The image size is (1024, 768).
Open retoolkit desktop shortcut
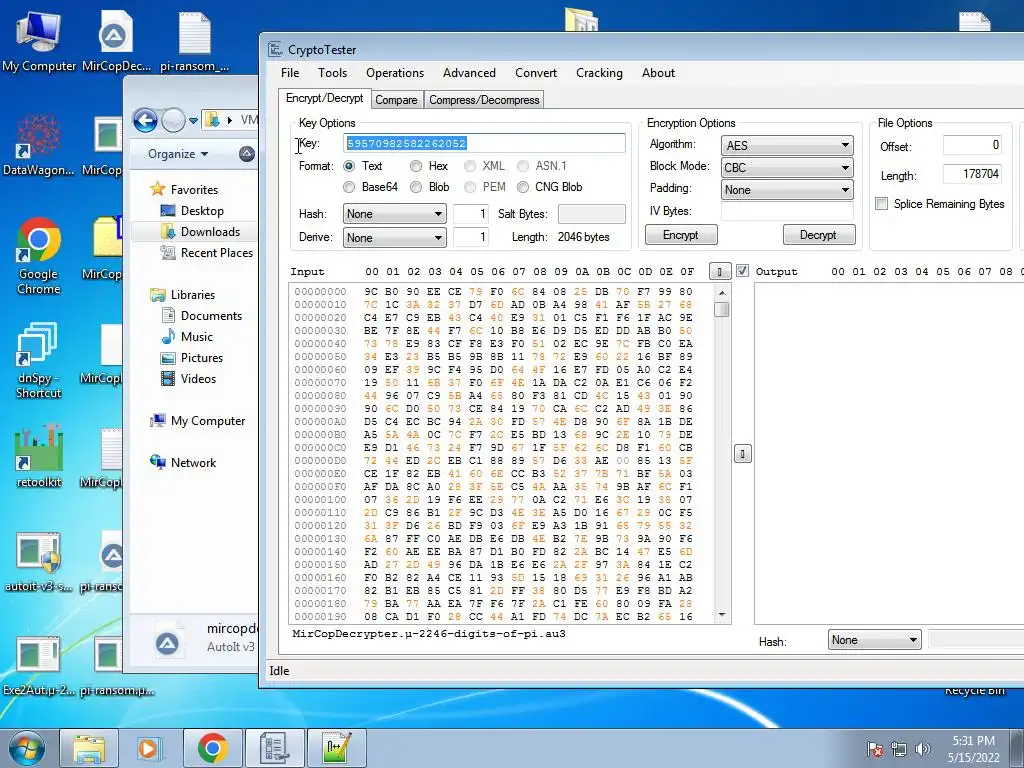[x=39, y=456]
